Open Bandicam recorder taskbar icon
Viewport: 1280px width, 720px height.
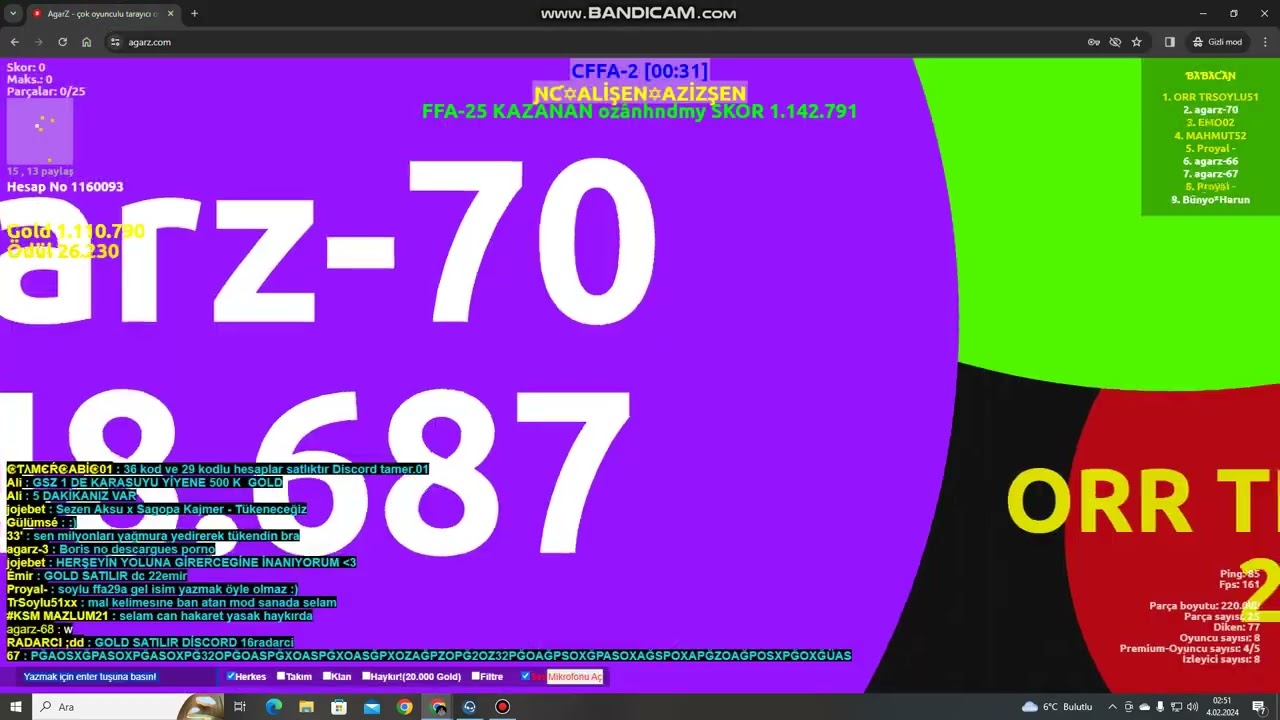[502, 707]
